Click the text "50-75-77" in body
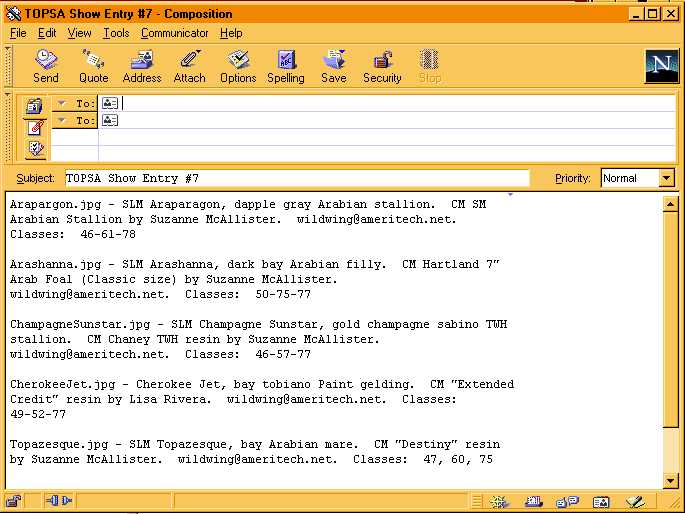The image size is (685, 514). click(x=283, y=294)
